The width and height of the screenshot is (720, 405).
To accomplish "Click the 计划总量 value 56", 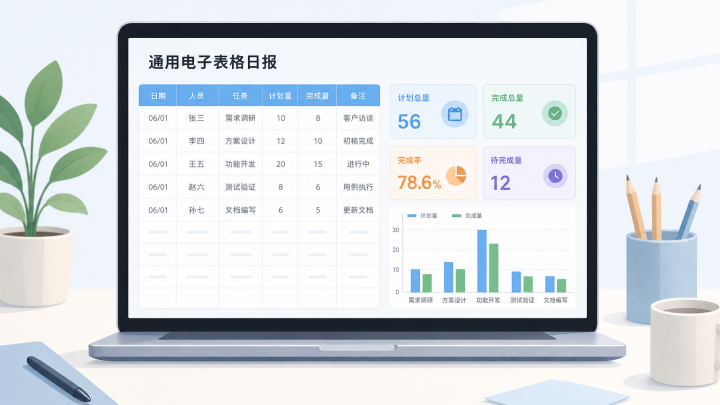I will [x=409, y=122].
